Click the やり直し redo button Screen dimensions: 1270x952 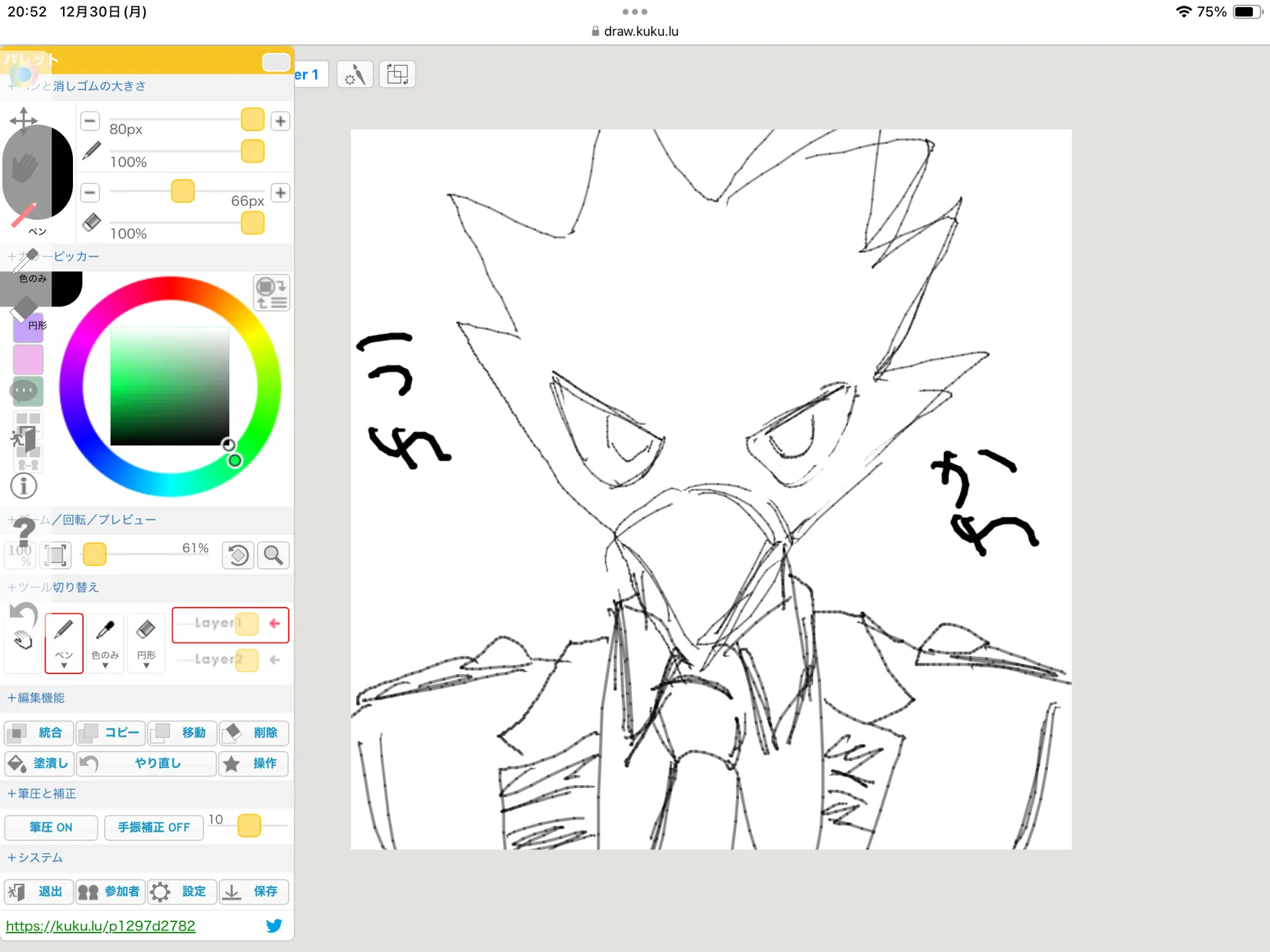(x=146, y=764)
